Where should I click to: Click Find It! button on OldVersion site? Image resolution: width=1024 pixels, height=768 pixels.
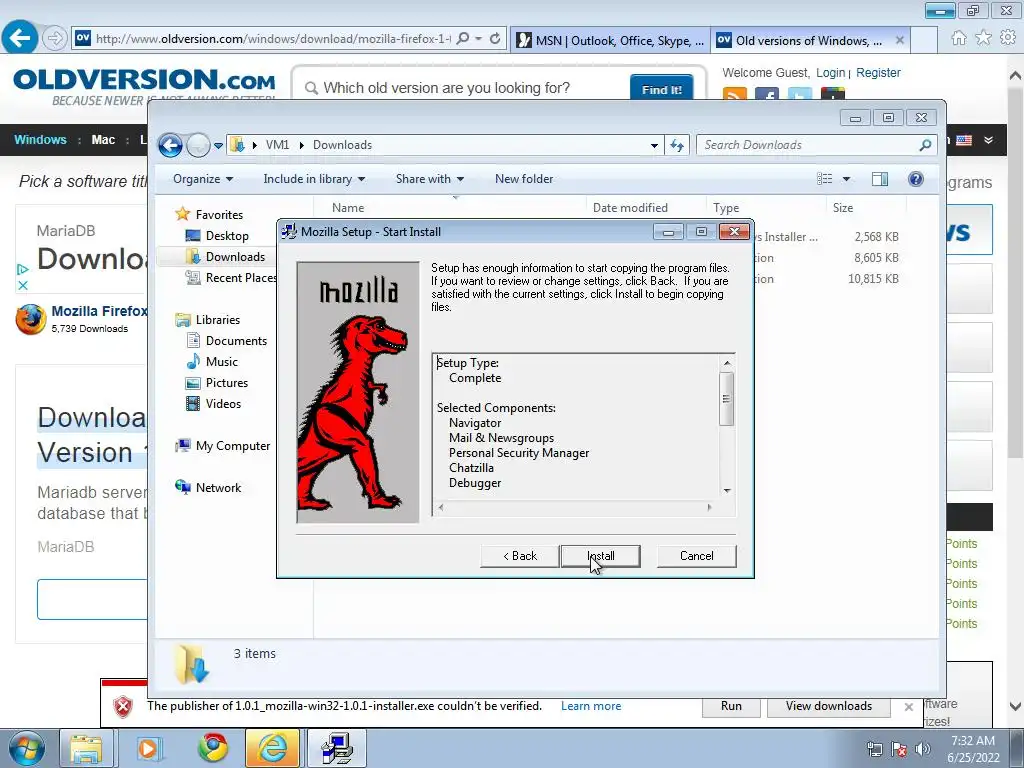click(662, 89)
